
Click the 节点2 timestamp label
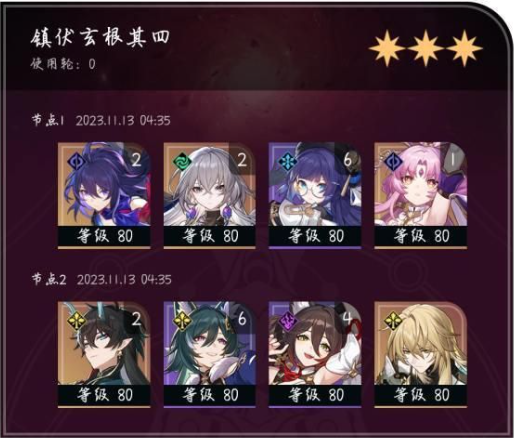click(x=102, y=279)
